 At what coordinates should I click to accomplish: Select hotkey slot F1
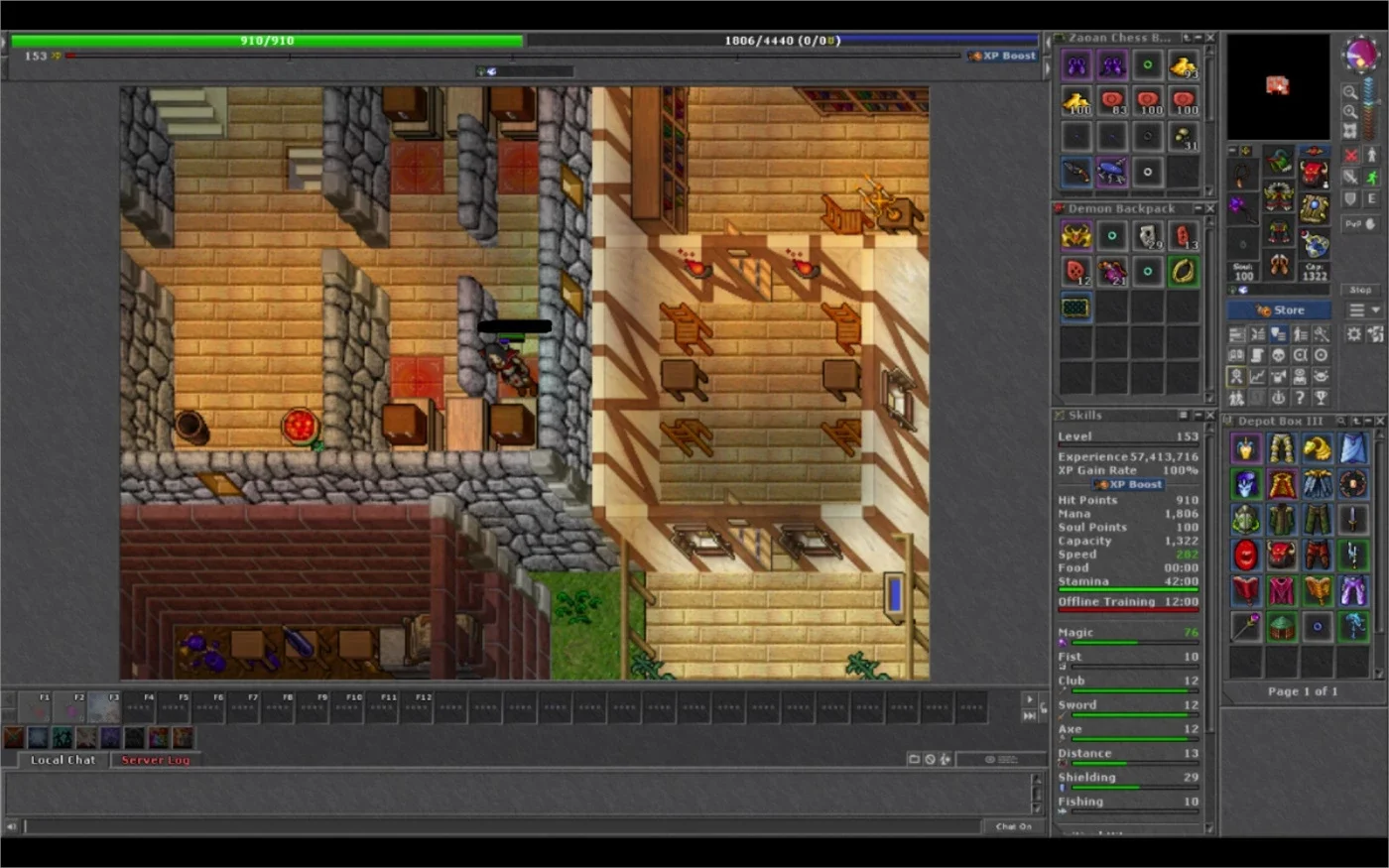pyautogui.click(x=35, y=707)
